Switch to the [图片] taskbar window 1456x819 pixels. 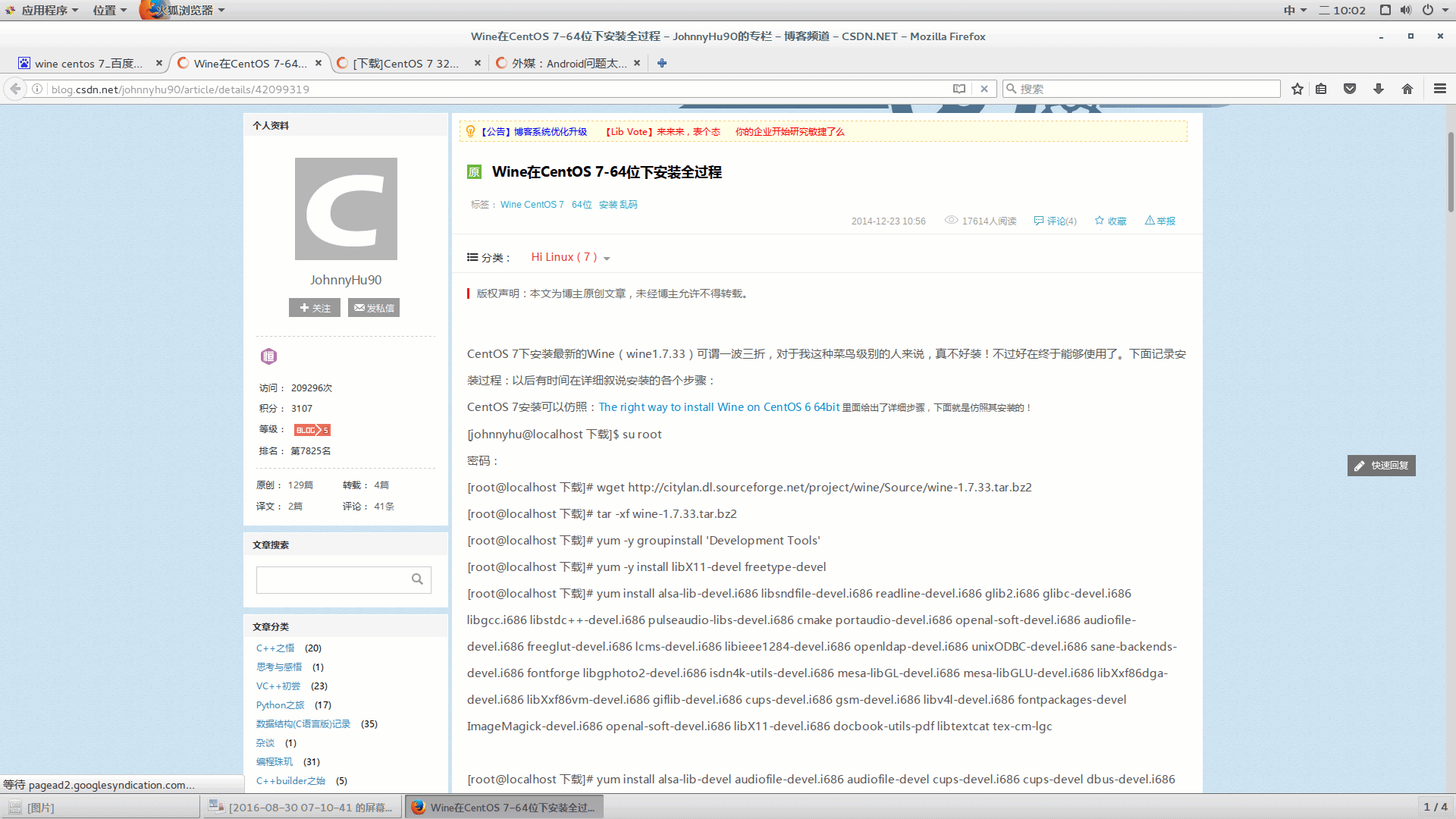(x=100, y=807)
